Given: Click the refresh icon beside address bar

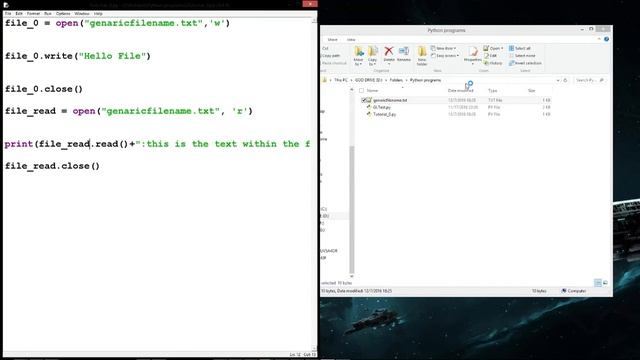Looking at the screenshot, I should pyautogui.click(x=565, y=80).
